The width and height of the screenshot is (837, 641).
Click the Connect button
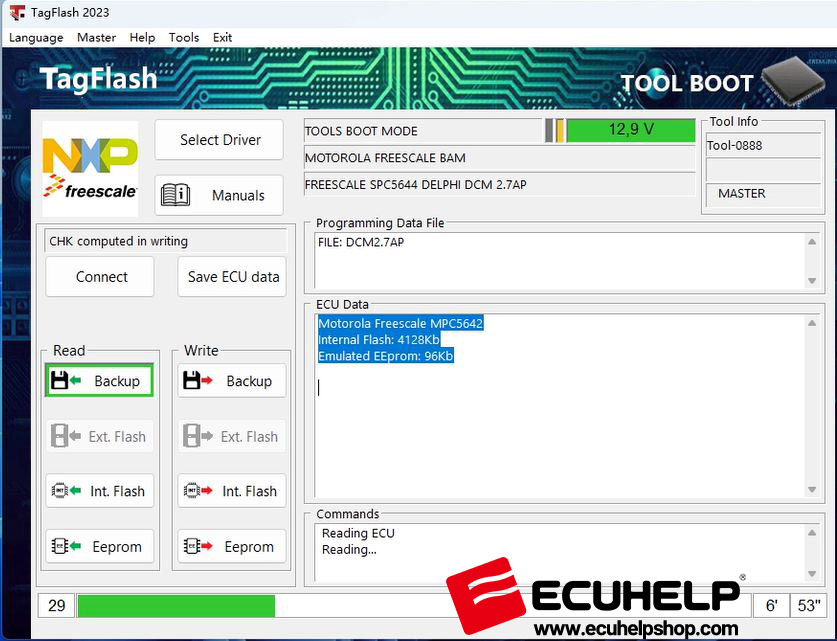click(x=100, y=276)
